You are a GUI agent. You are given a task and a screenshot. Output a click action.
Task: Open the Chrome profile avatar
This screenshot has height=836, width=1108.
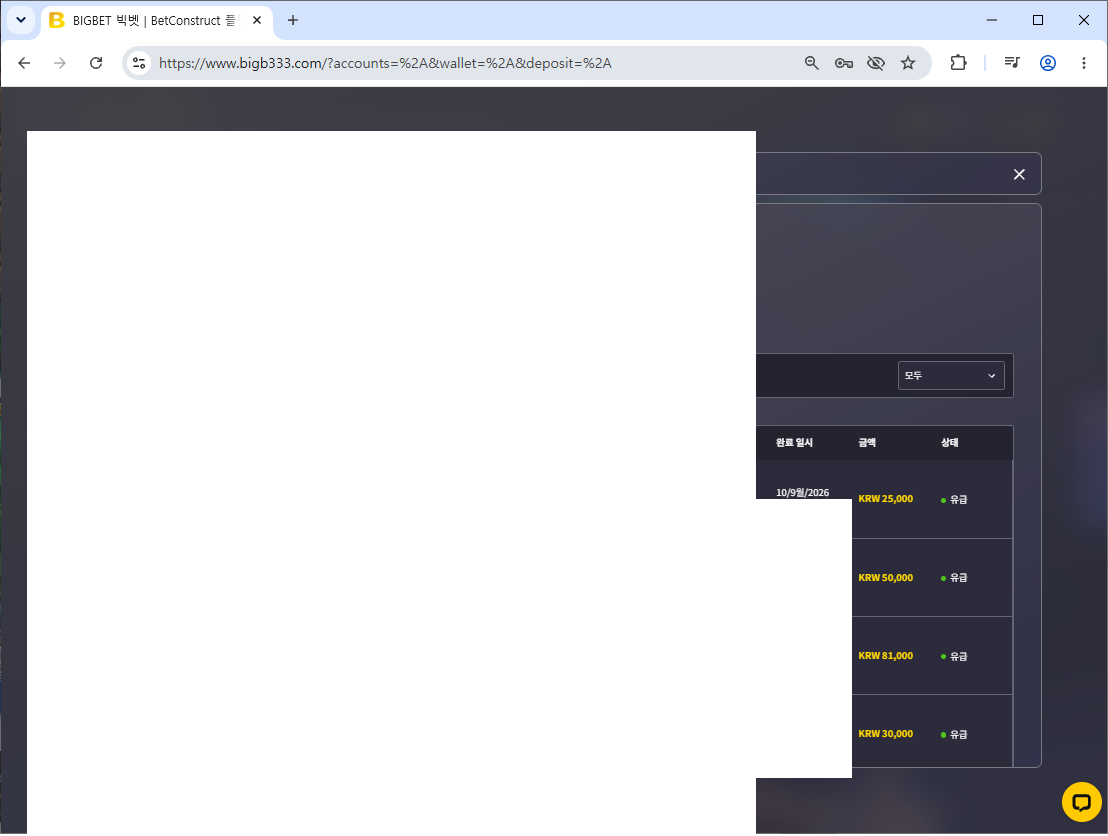(1048, 63)
